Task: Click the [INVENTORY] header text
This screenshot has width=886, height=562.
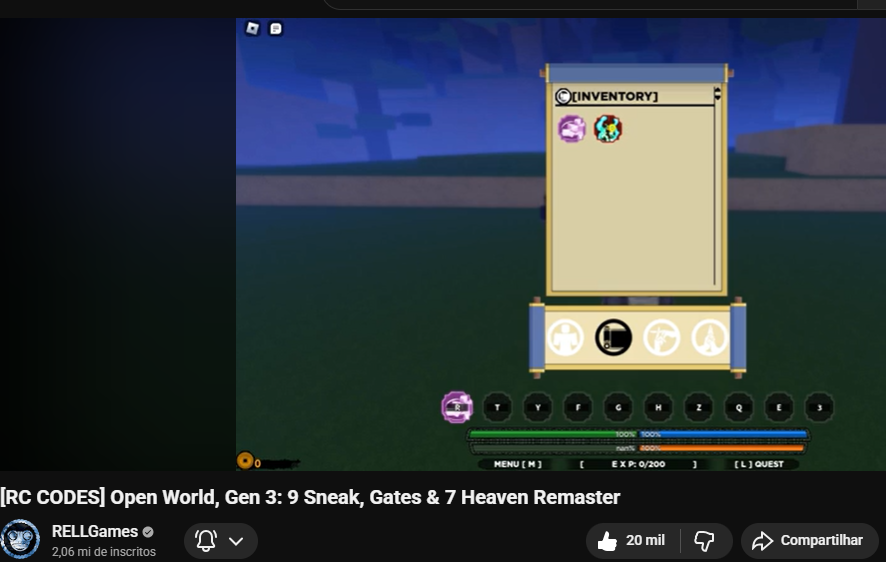Action: [x=615, y=96]
